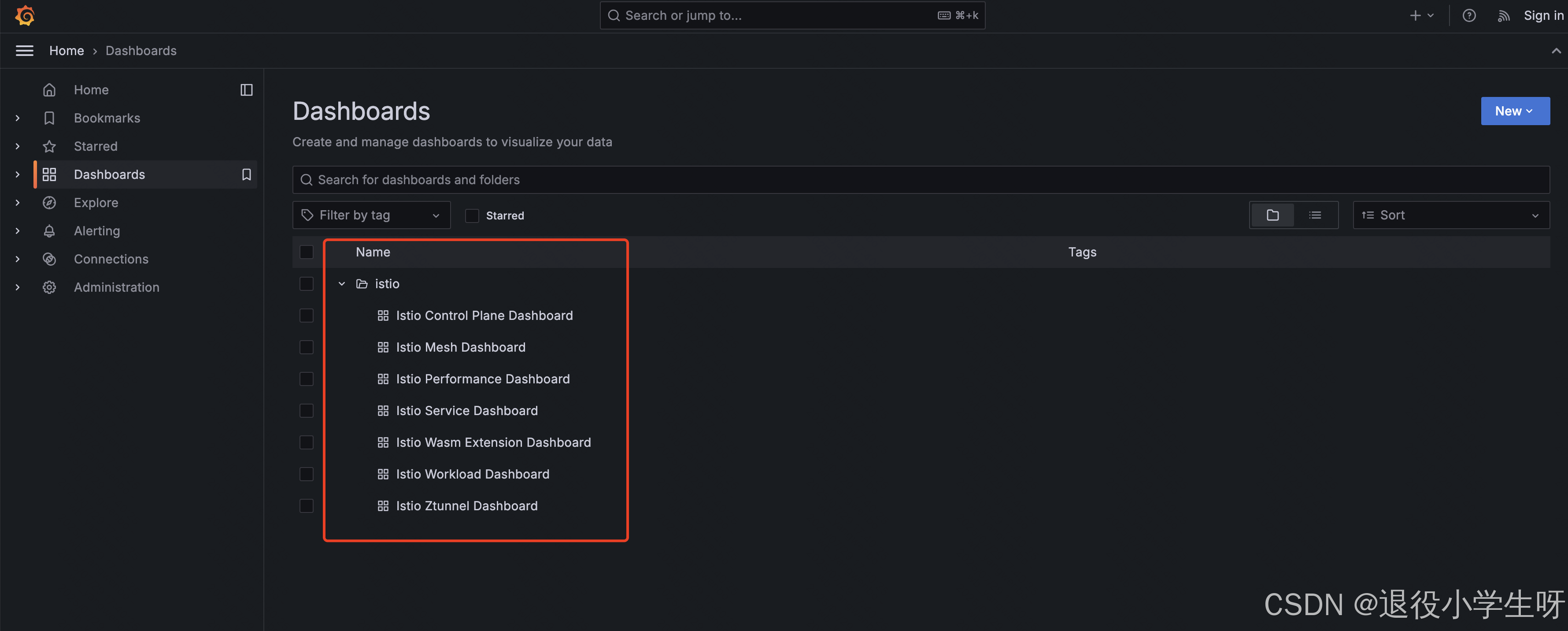The image size is (1568, 631).
Task: Open the hamburger navigation menu
Action: click(x=24, y=51)
